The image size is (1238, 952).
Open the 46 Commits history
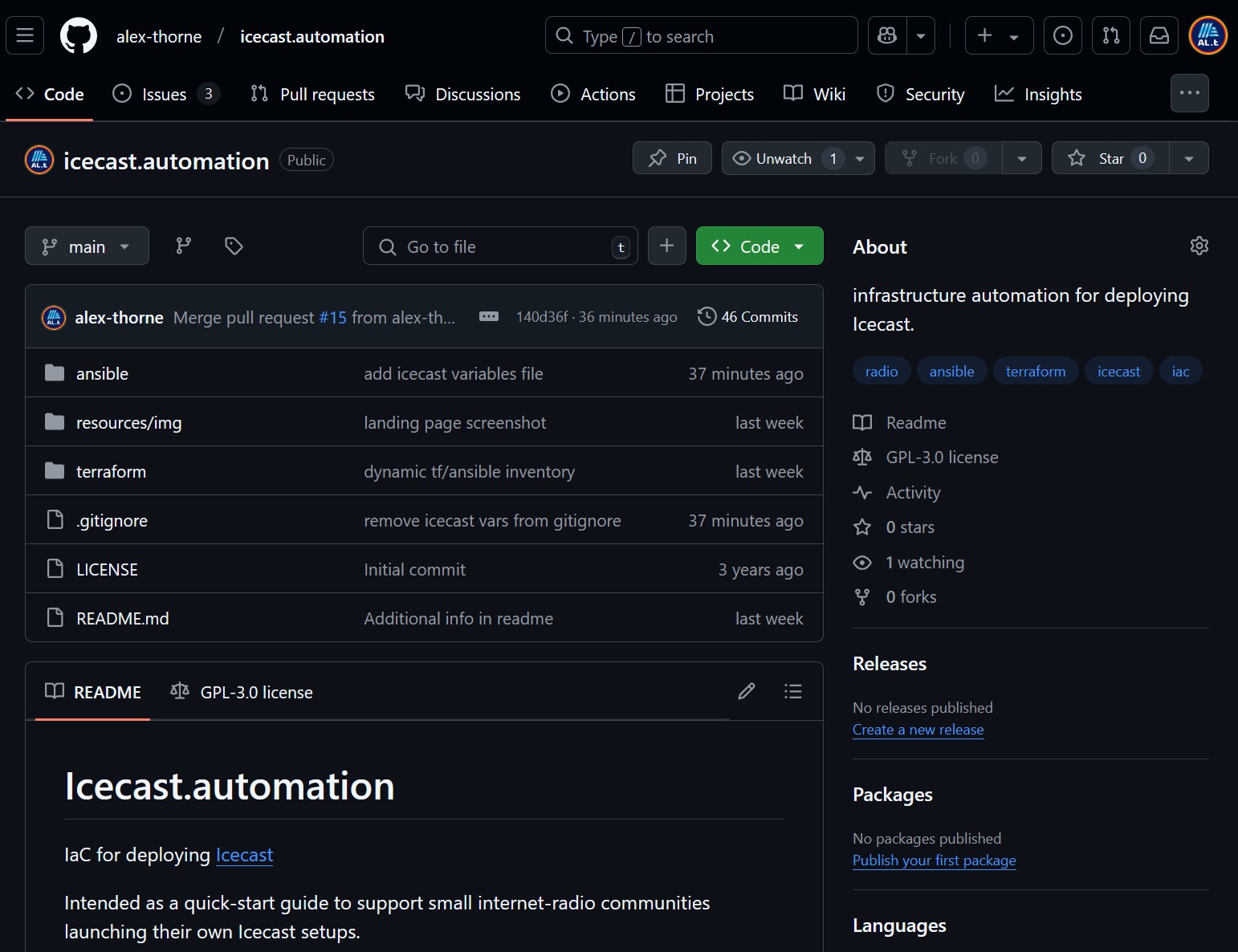747,316
